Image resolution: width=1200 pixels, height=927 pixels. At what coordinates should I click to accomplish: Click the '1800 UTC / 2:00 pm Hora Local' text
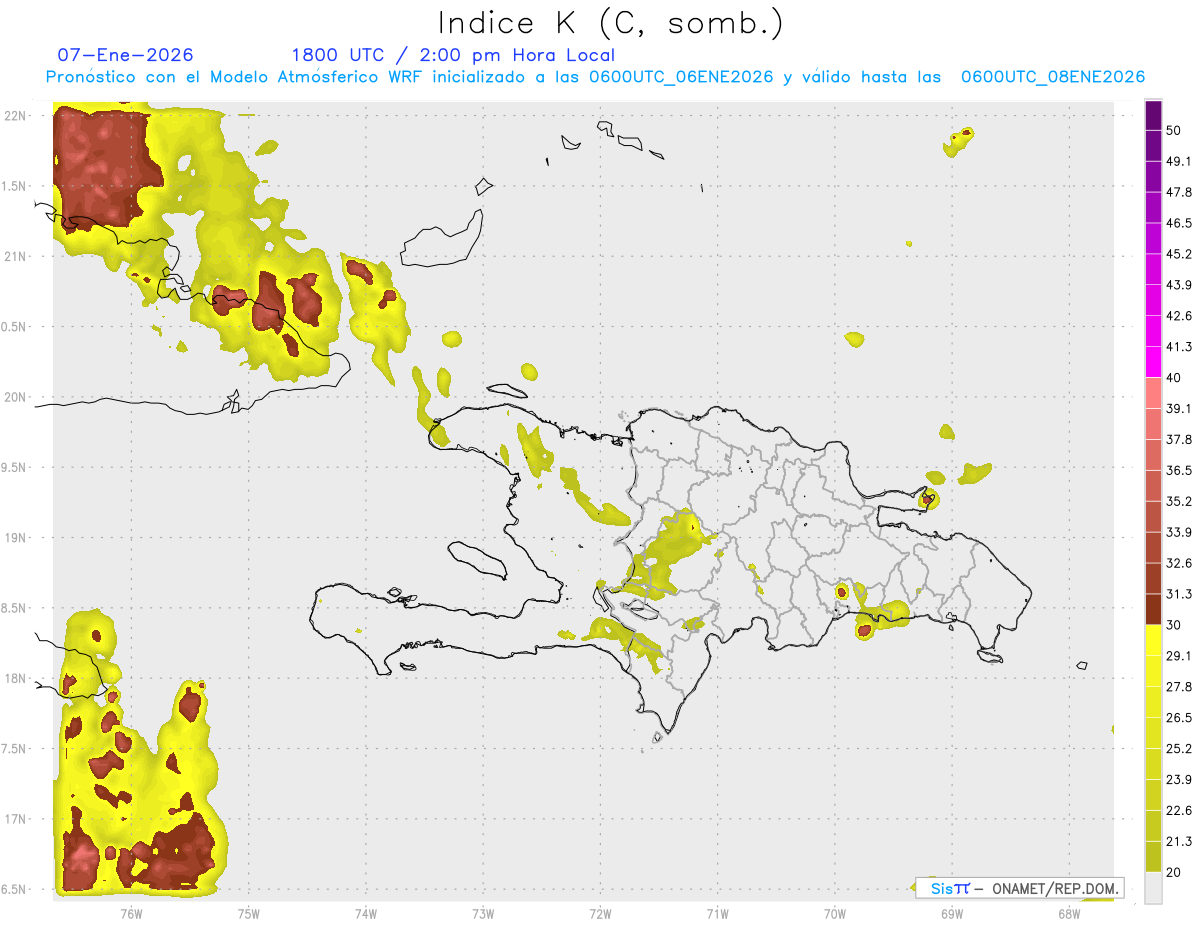coord(453,55)
